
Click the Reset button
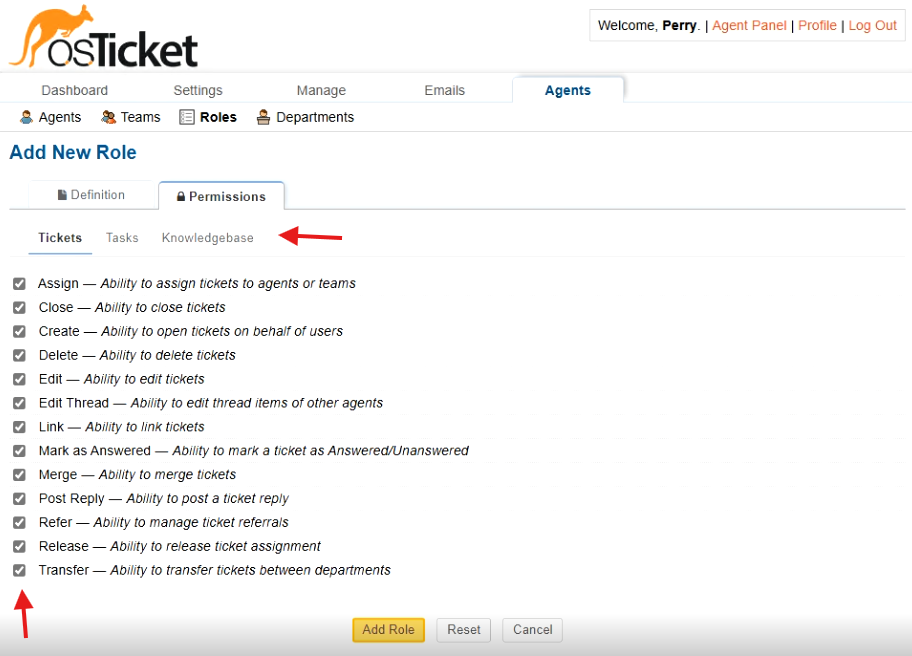[464, 630]
